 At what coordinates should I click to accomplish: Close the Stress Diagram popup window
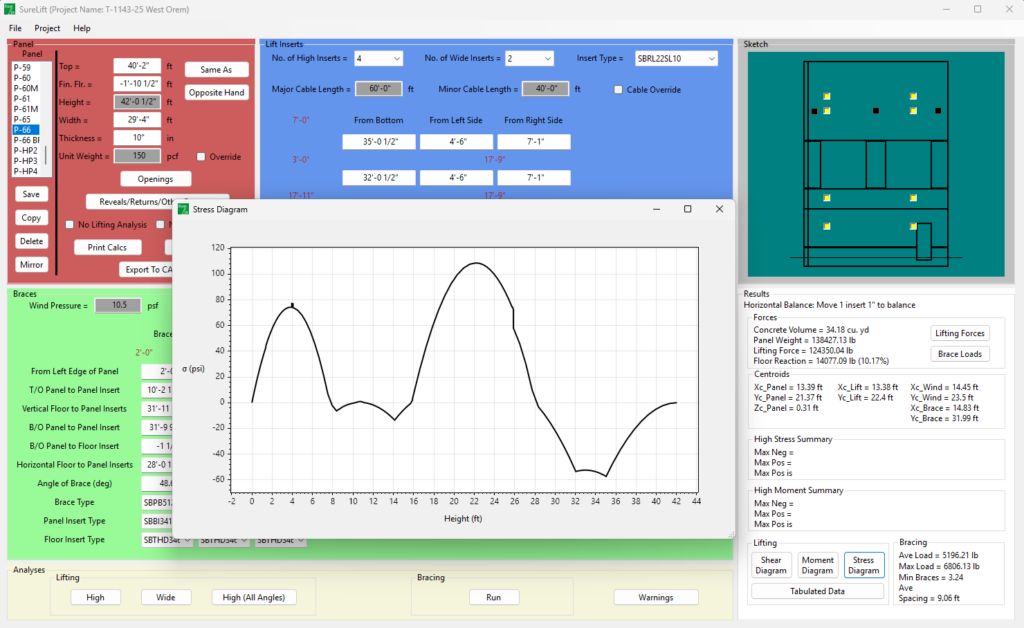click(x=718, y=209)
